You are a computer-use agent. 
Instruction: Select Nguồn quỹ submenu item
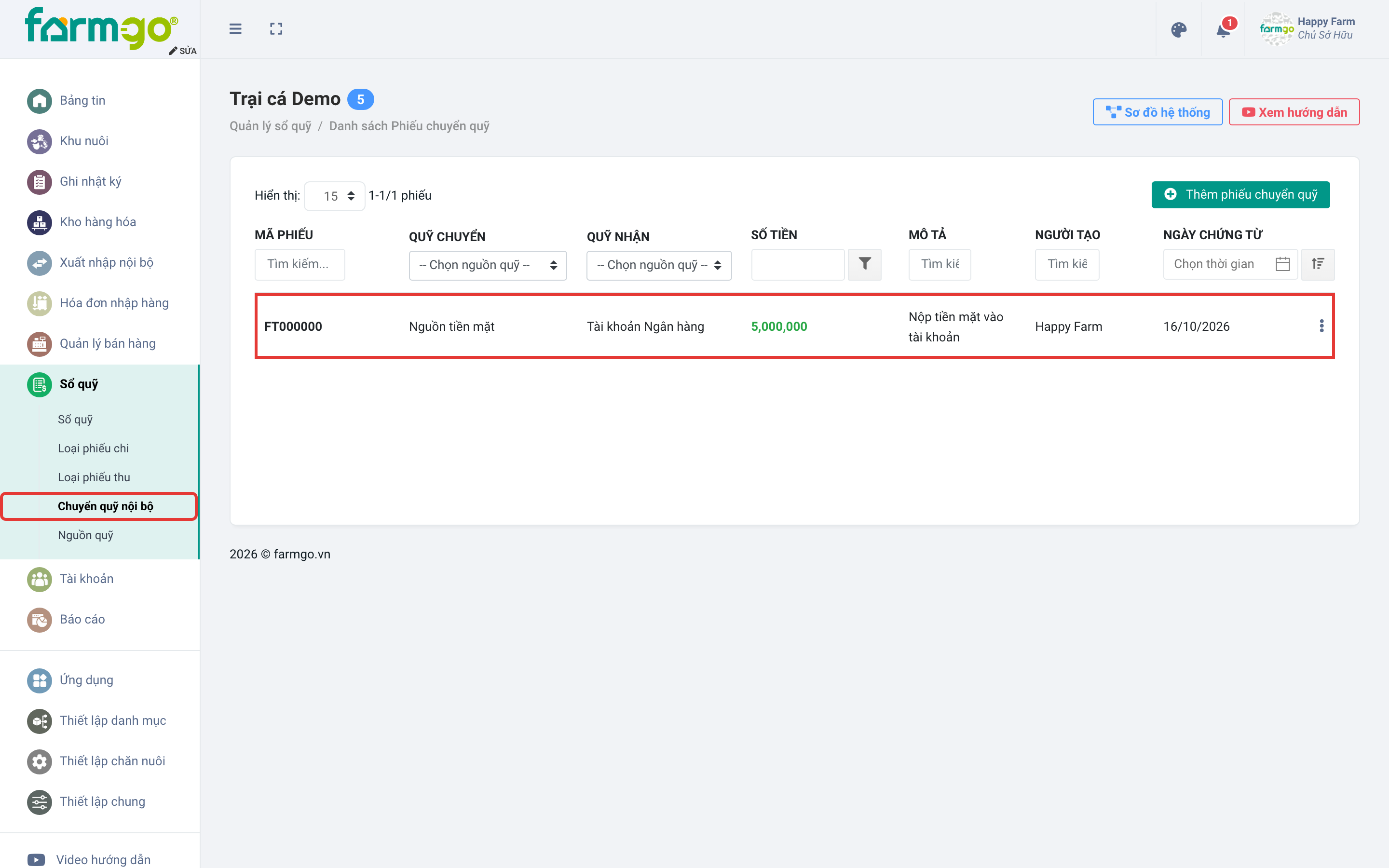coord(85,535)
